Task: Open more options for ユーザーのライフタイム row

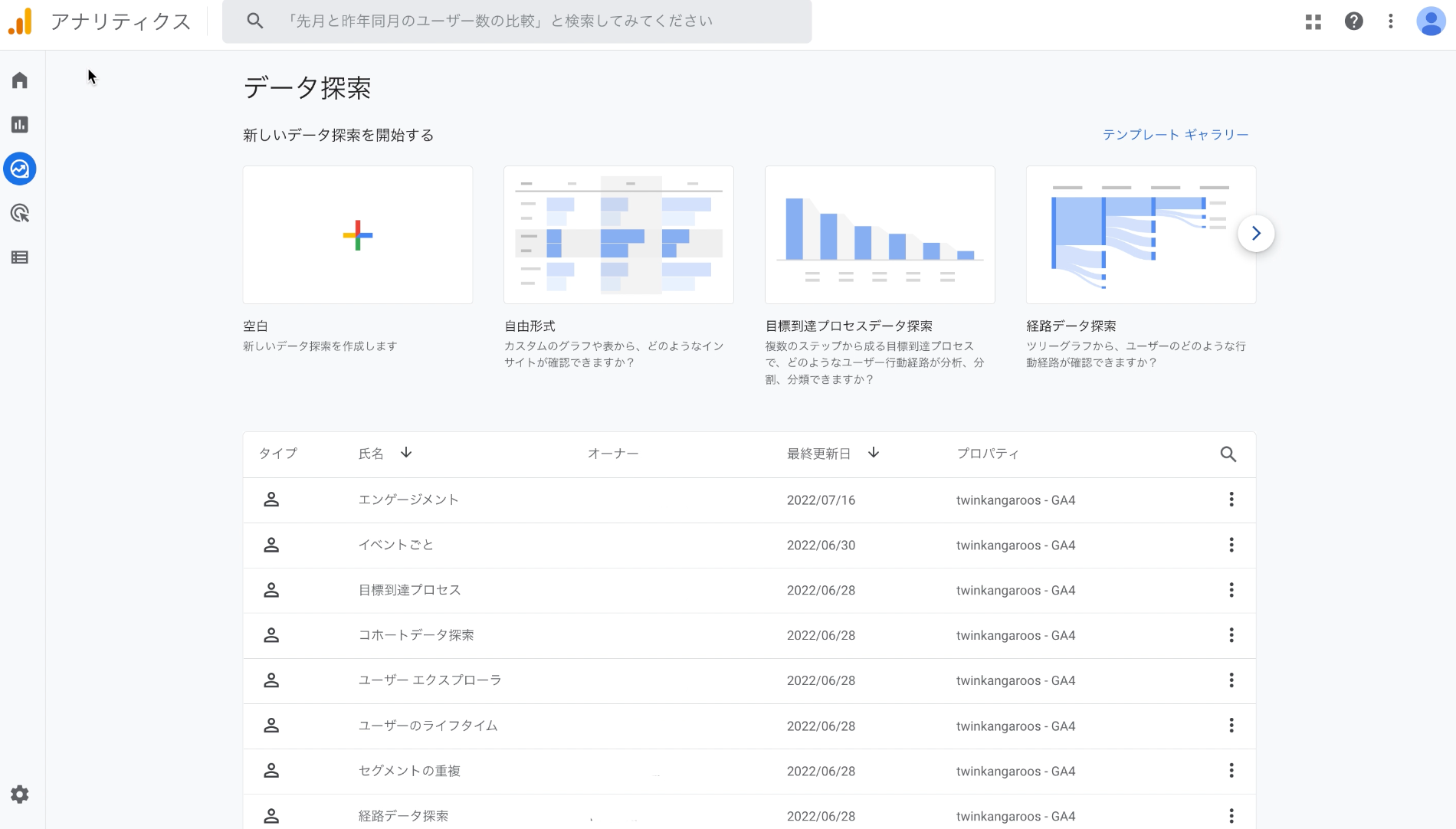Action: point(1231,726)
